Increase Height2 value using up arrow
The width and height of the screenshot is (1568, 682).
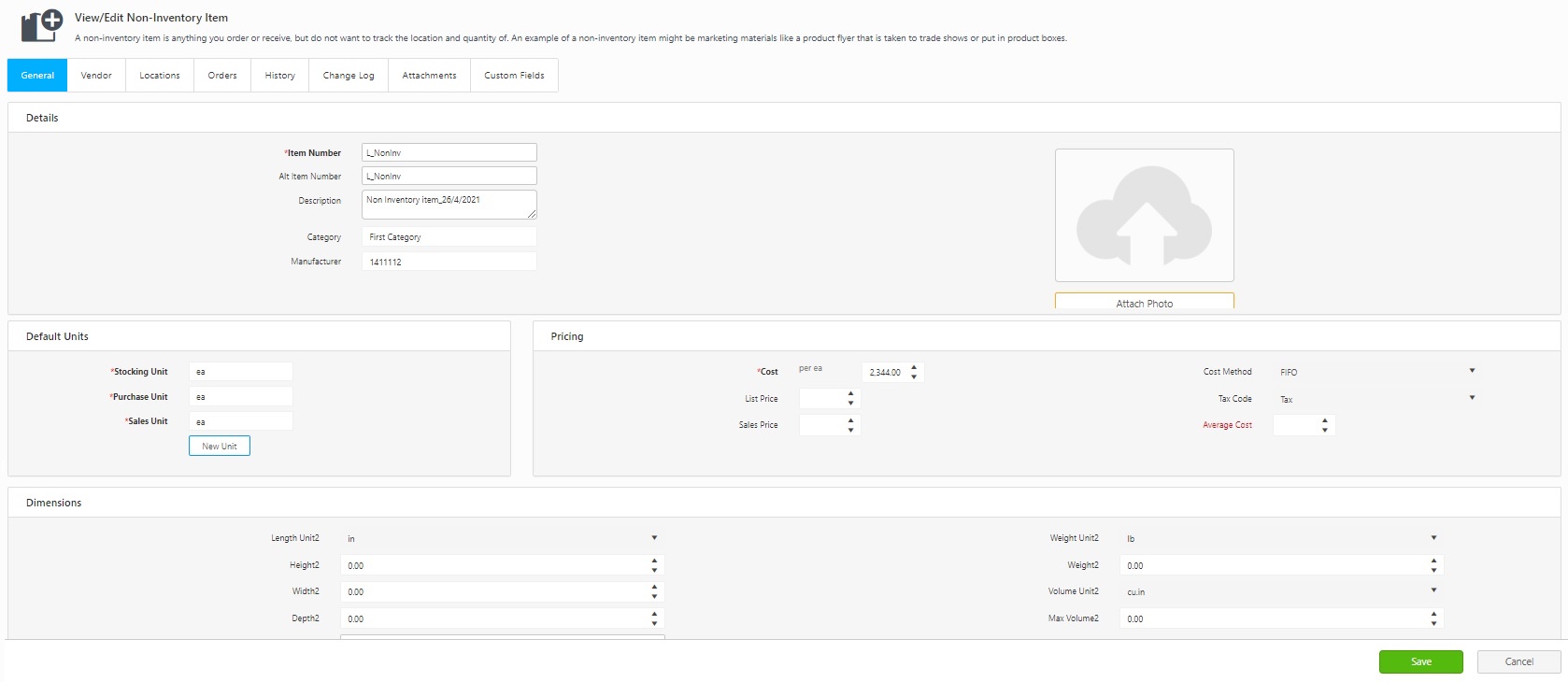click(x=654, y=561)
